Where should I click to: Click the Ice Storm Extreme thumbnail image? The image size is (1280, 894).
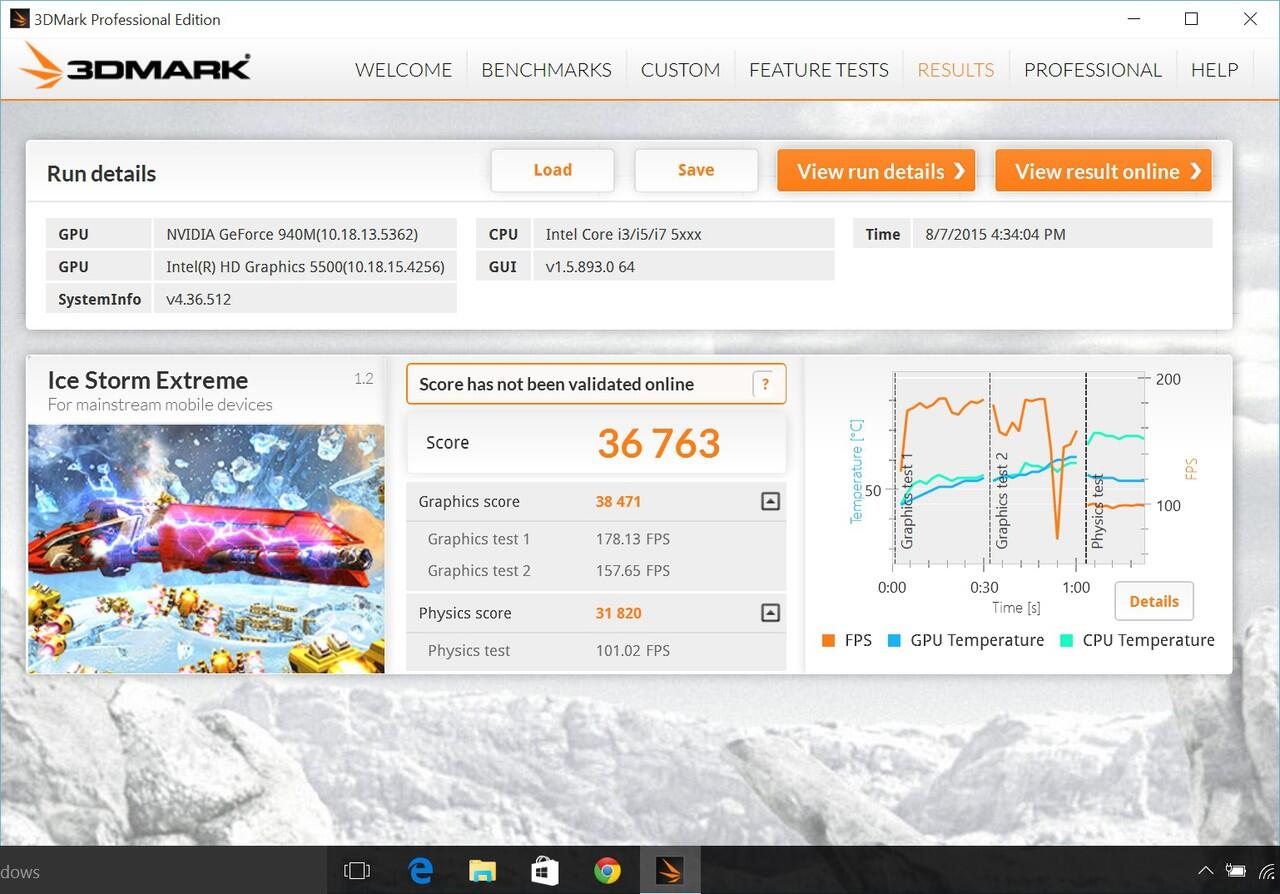pyautogui.click(x=206, y=548)
